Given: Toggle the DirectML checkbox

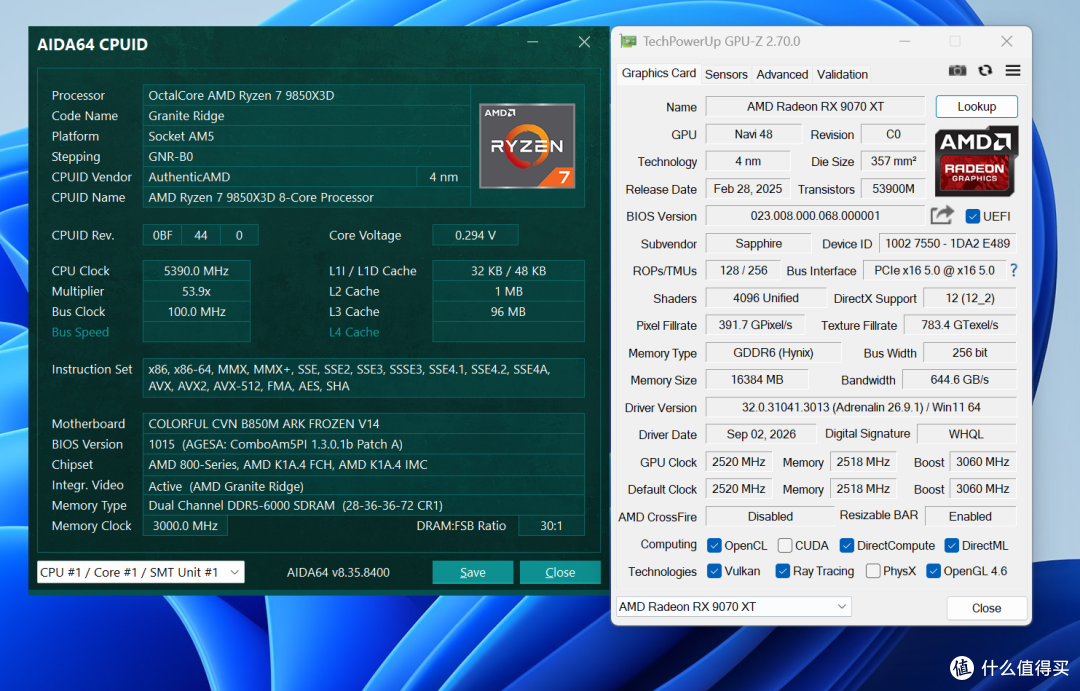Looking at the screenshot, I should (952, 546).
